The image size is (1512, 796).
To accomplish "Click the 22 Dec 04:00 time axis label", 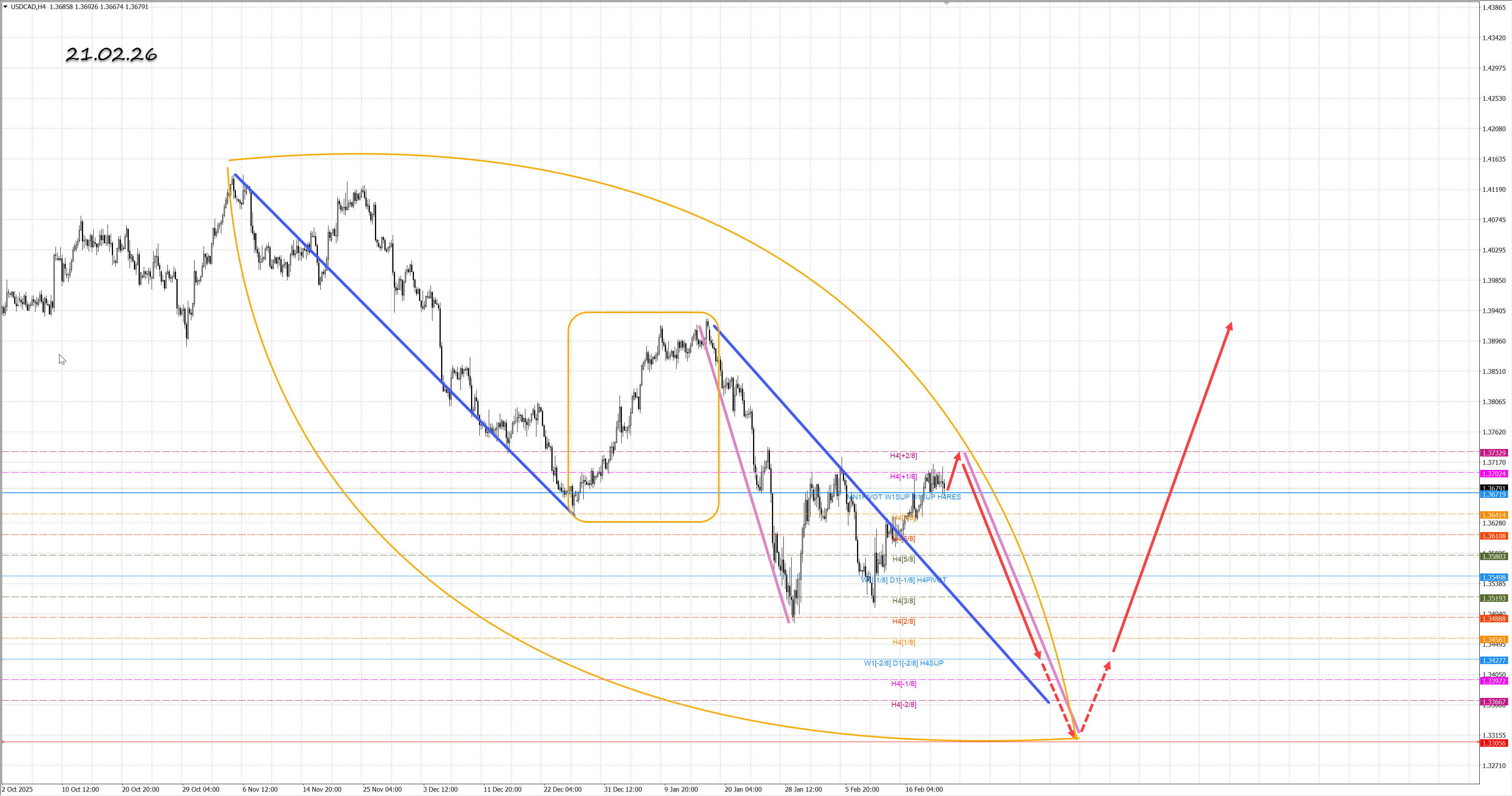I will tap(562, 789).
